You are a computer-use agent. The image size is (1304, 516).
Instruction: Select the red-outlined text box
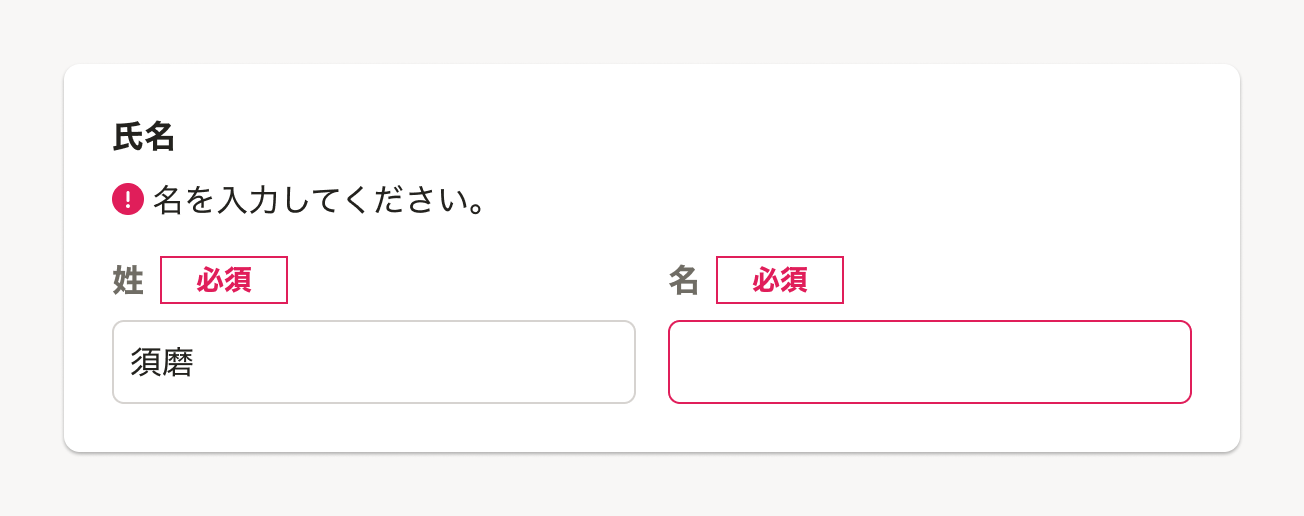(930, 362)
